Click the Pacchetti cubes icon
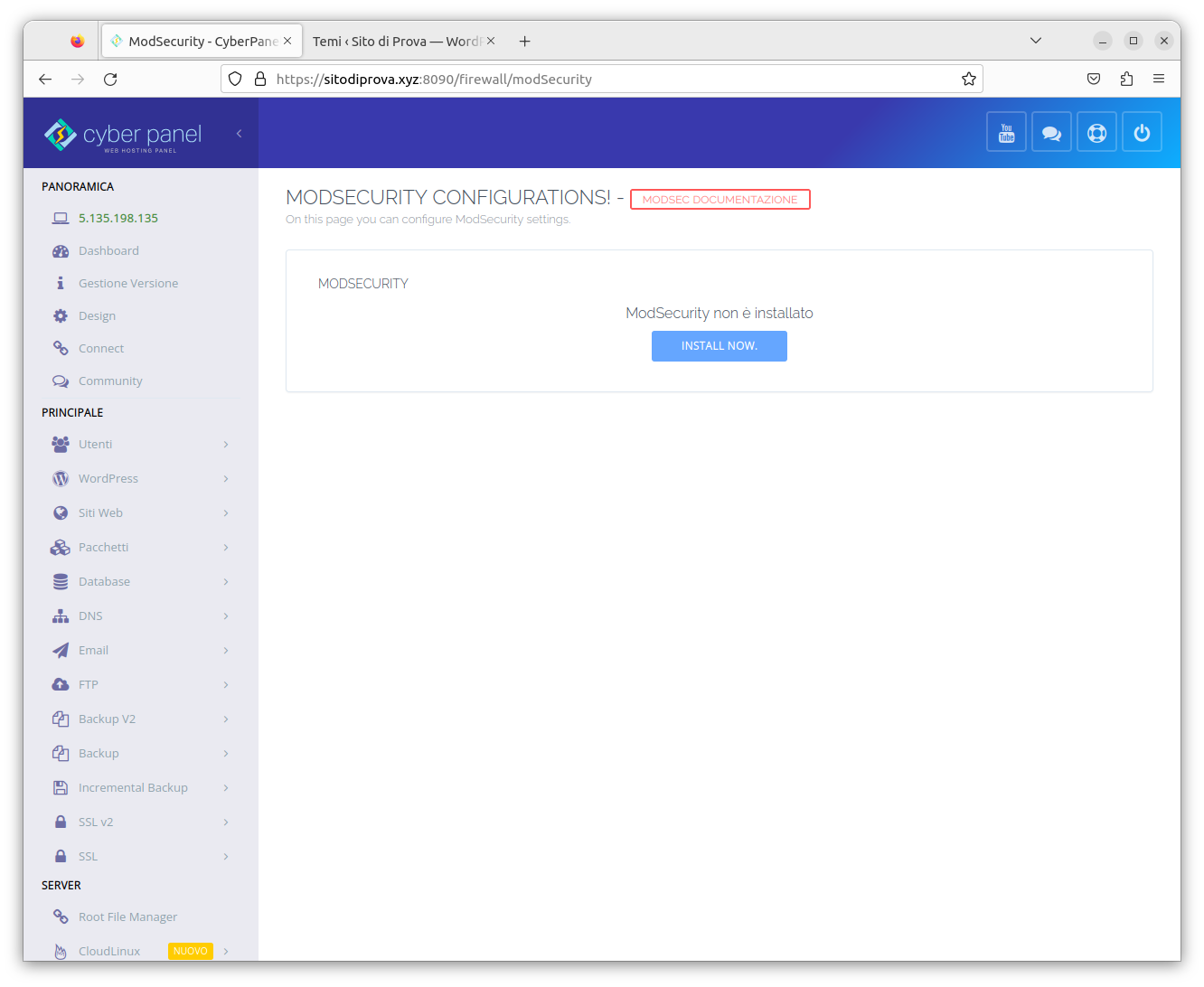This screenshot has height=987, width=1204. tap(61, 547)
